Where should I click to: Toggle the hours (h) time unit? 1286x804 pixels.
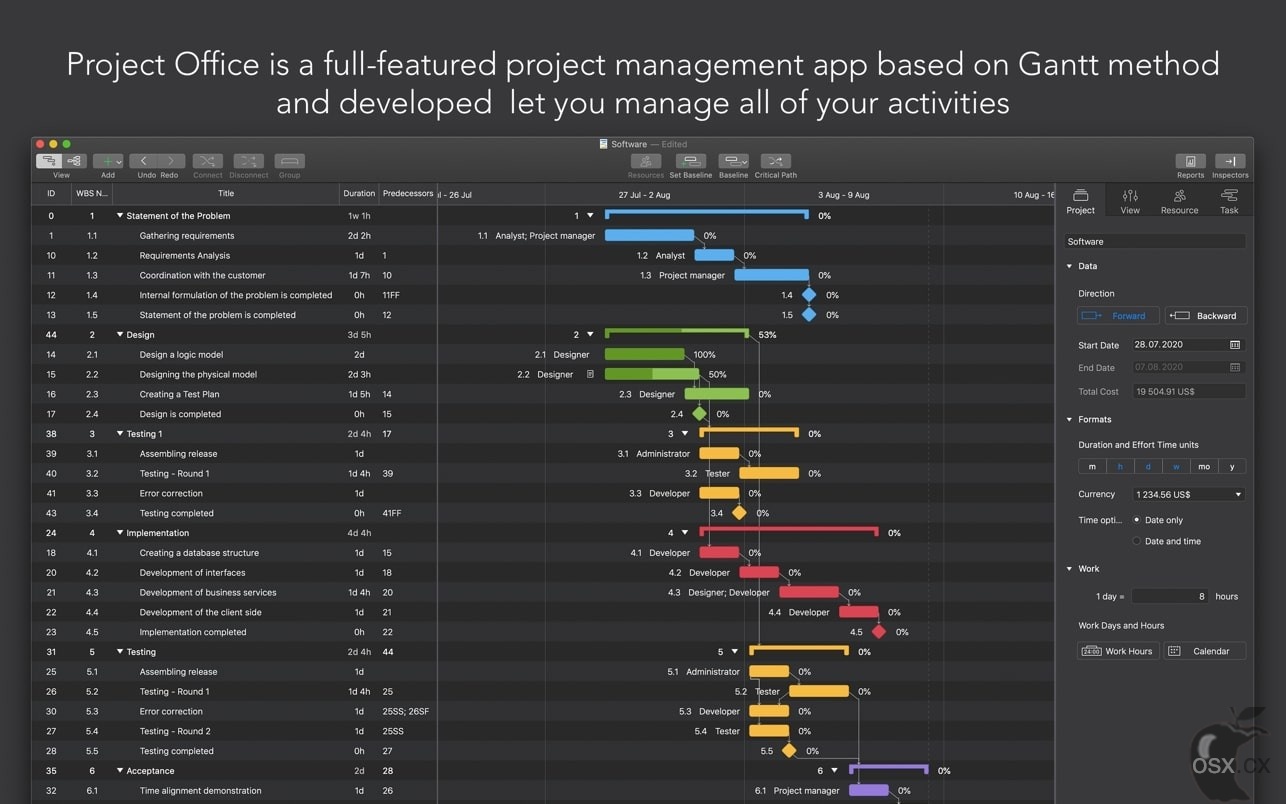click(x=1120, y=467)
